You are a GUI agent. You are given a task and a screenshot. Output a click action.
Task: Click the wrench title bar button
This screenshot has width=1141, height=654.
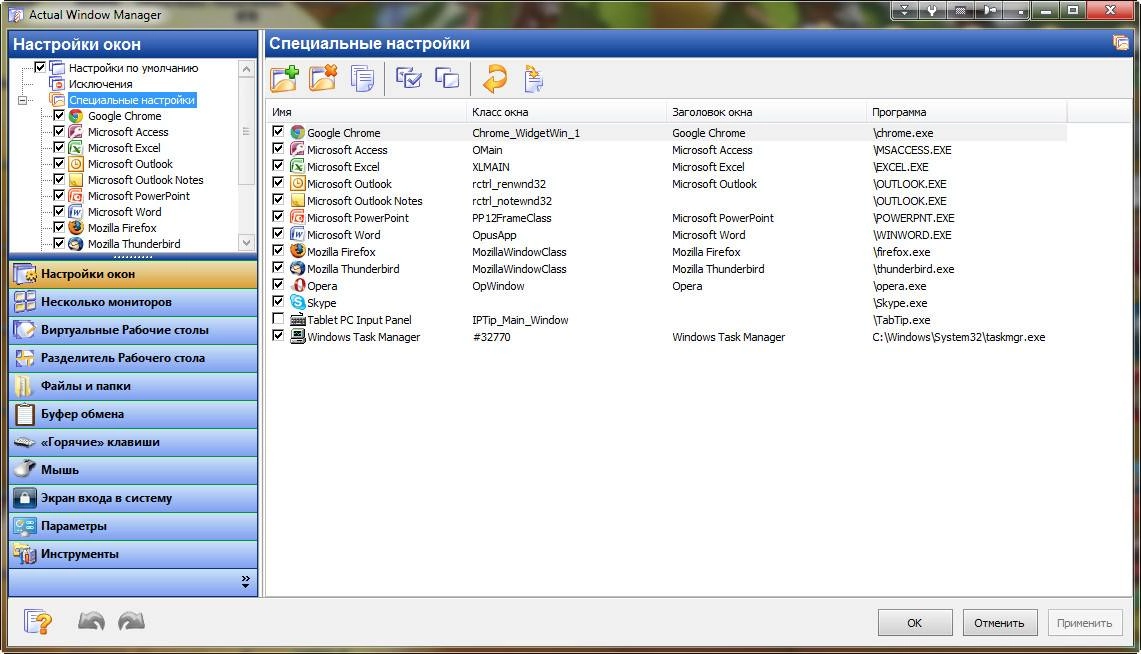click(931, 10)
